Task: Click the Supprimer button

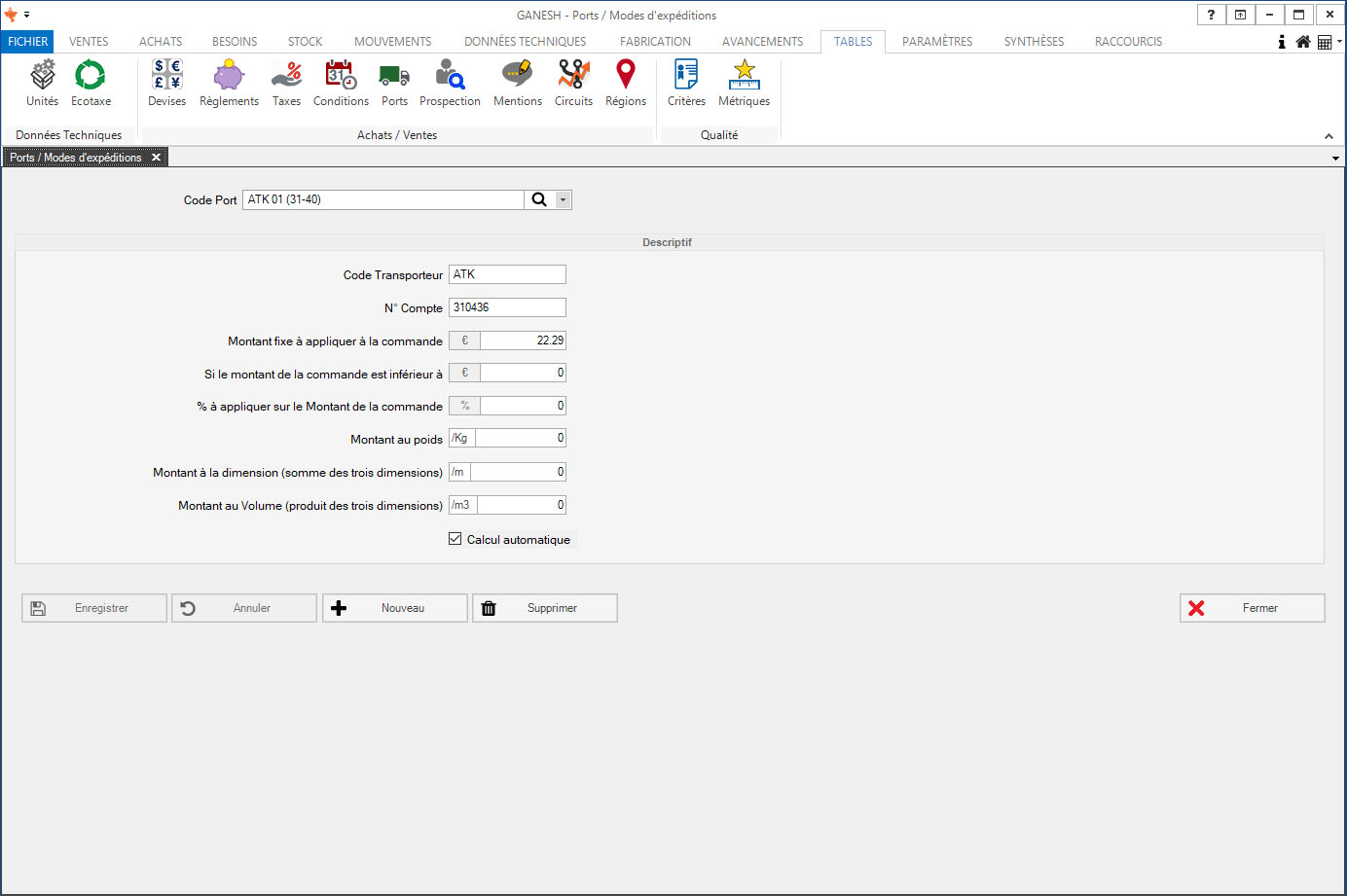Action: [545, 608]
